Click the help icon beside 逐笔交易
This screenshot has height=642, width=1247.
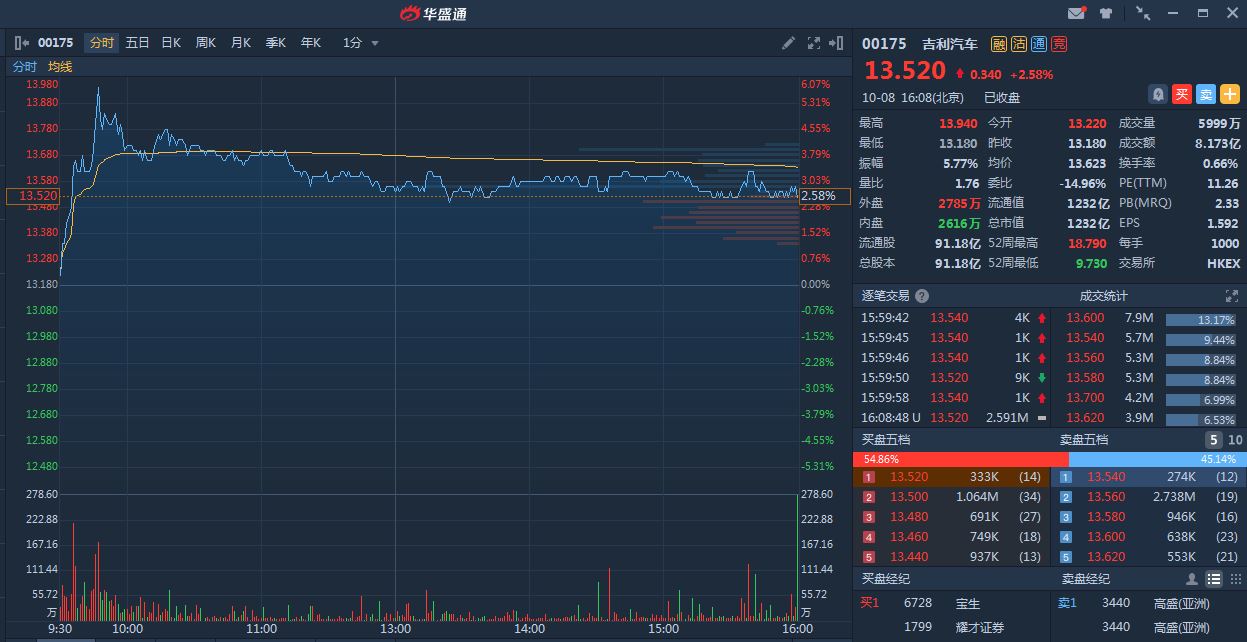pyautogui.click(x=922, y=296)
